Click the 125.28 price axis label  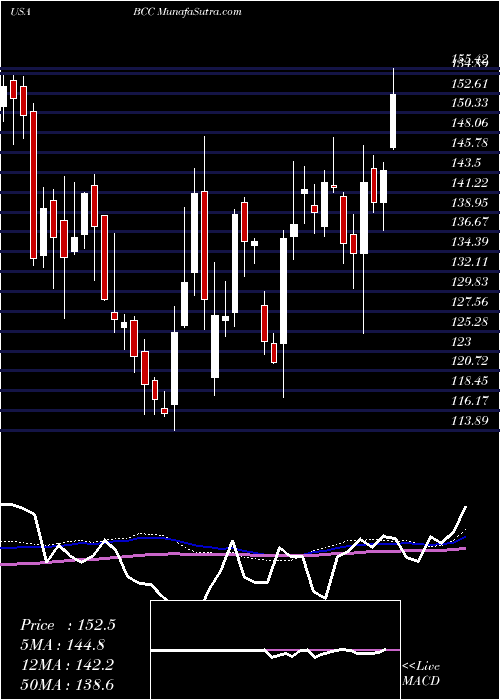(470, 321)
